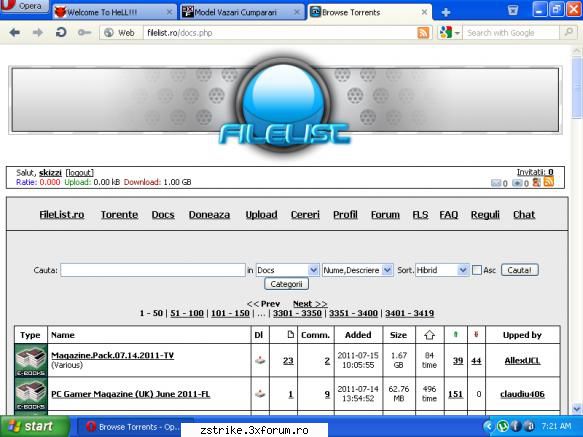Click the RSS feed icon in address bar
This screenshot has height=437, width=583.
[x=423, y=33]
